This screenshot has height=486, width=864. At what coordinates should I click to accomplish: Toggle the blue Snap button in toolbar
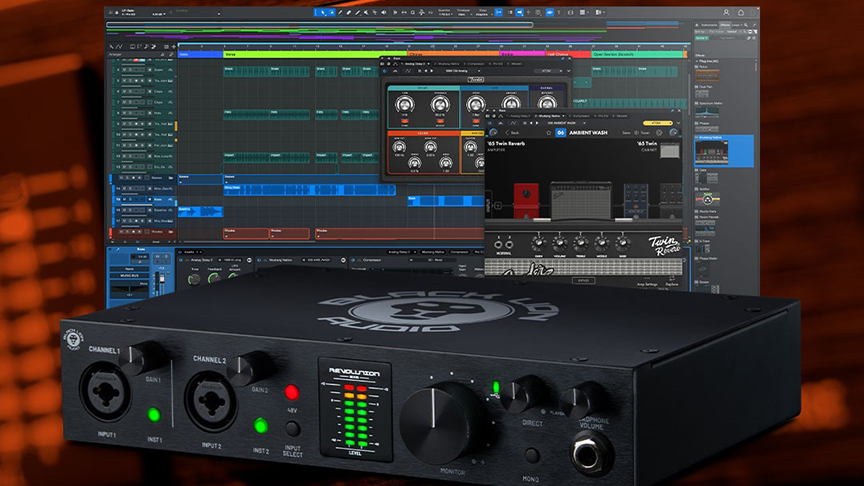(x=499, y=12)
